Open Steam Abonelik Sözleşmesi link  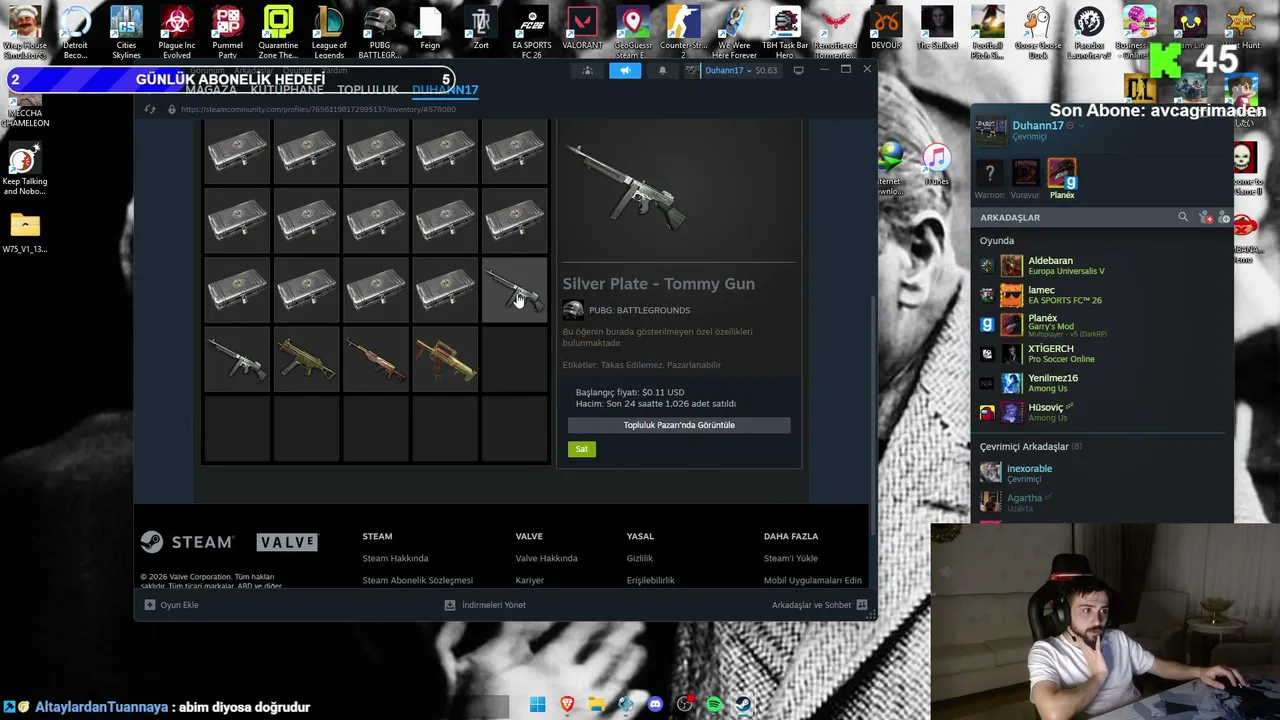point(417,580)
